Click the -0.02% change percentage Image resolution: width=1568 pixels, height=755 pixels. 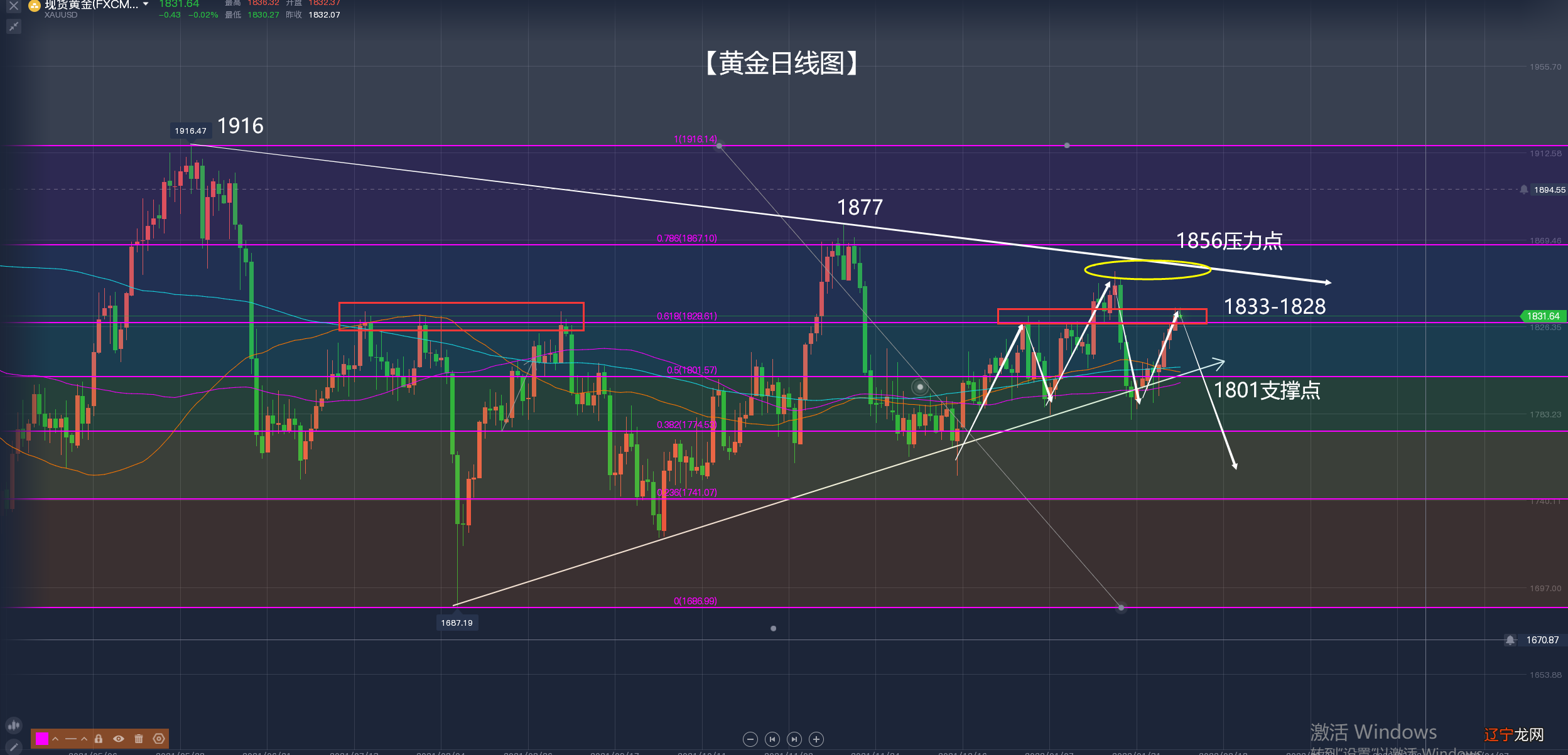(x=203, y=15)
